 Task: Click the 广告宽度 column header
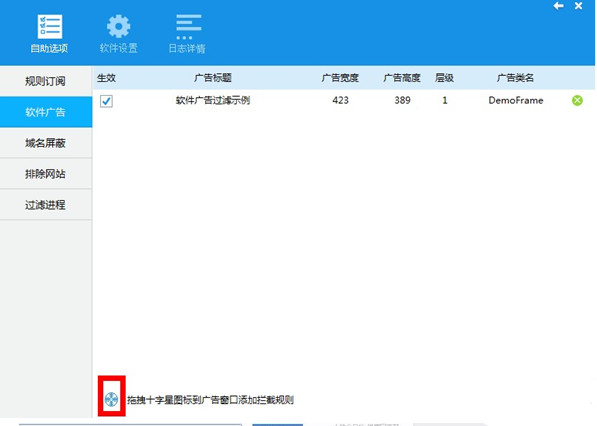coord(340,78)
